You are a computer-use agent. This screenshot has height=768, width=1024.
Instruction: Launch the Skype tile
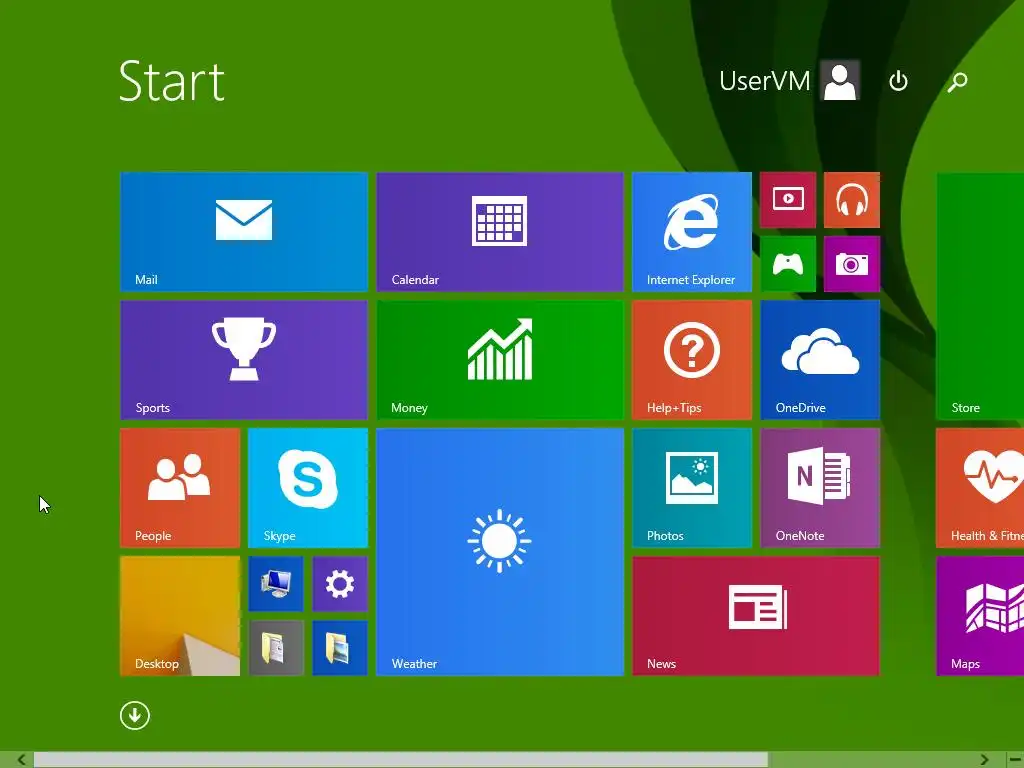(308, 487)
